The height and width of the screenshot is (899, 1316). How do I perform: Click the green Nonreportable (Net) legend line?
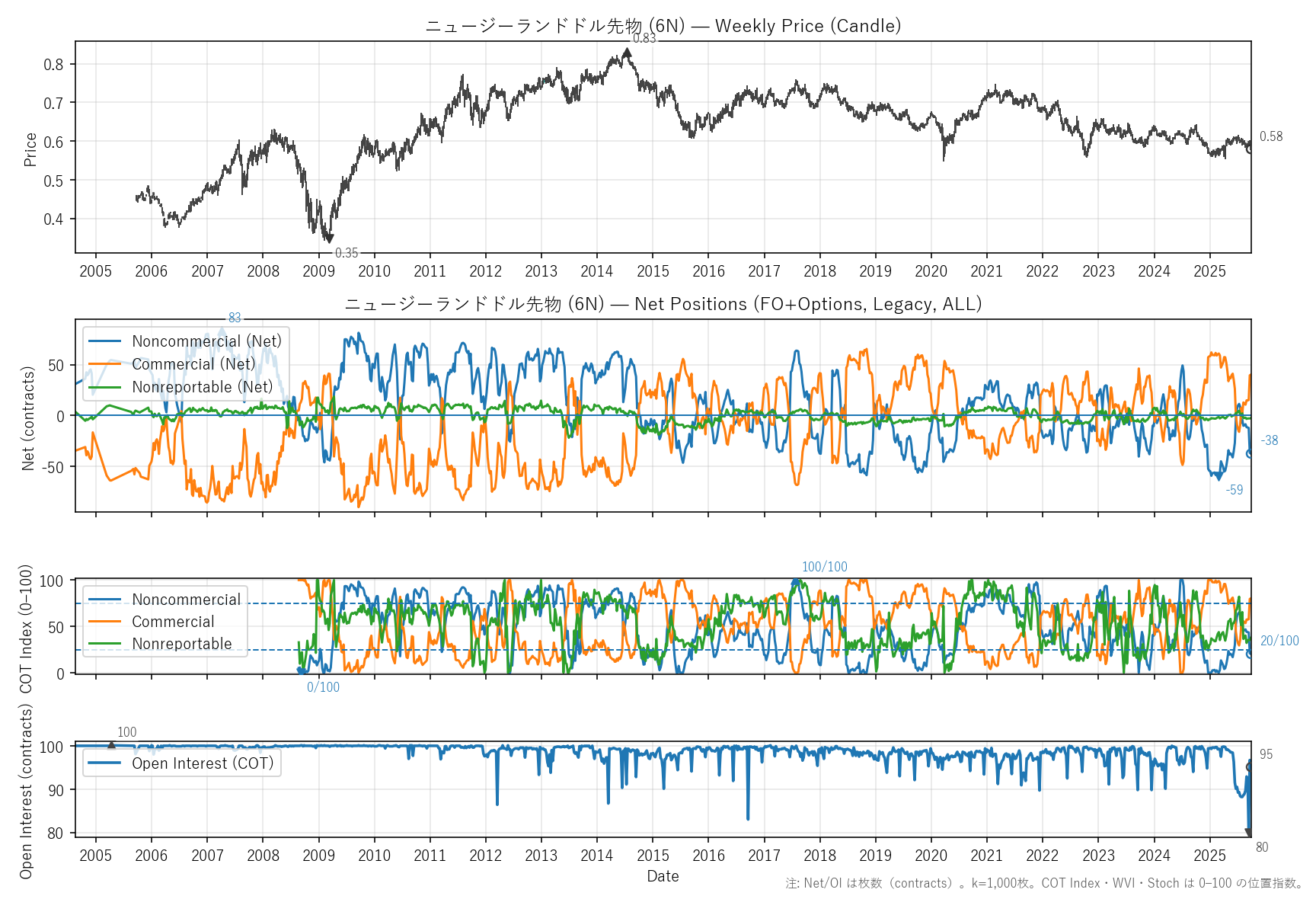pyautogui.click(x=105, y=387)
